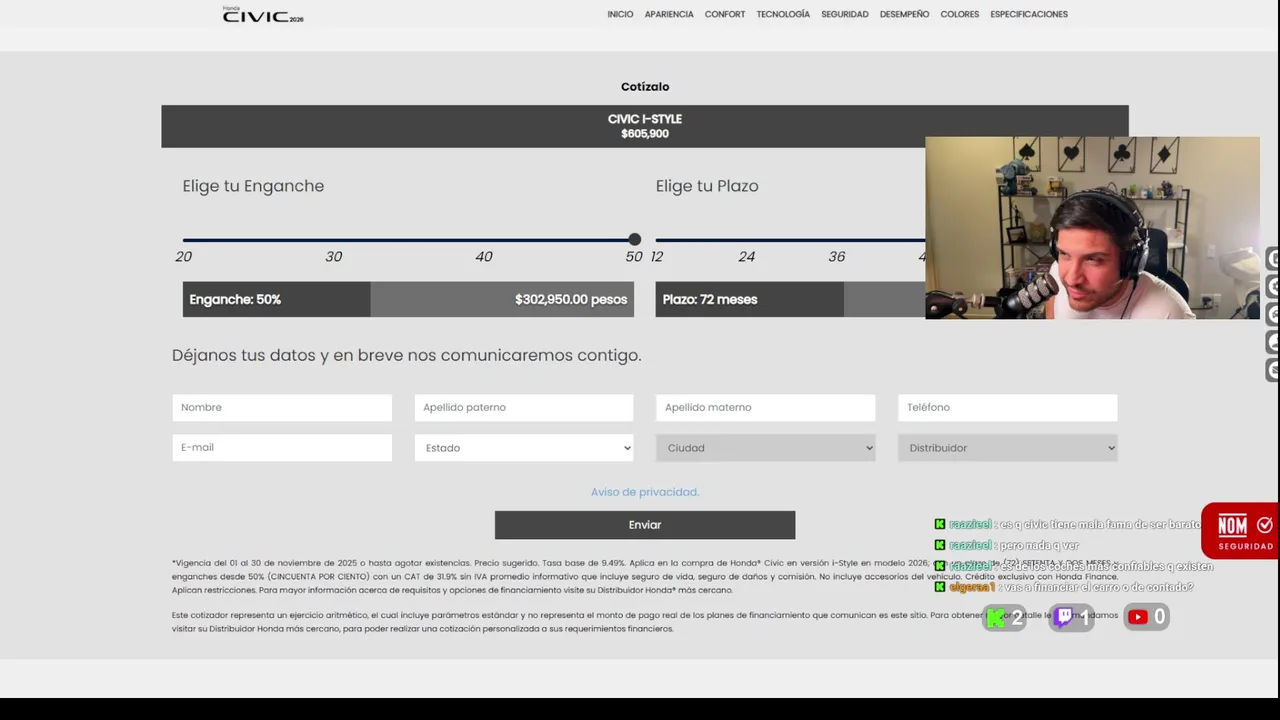Image resolution: width=1280 pixels, height=720 pixels.
Task: Click into the Nombre field
Action: click(282, 407)
